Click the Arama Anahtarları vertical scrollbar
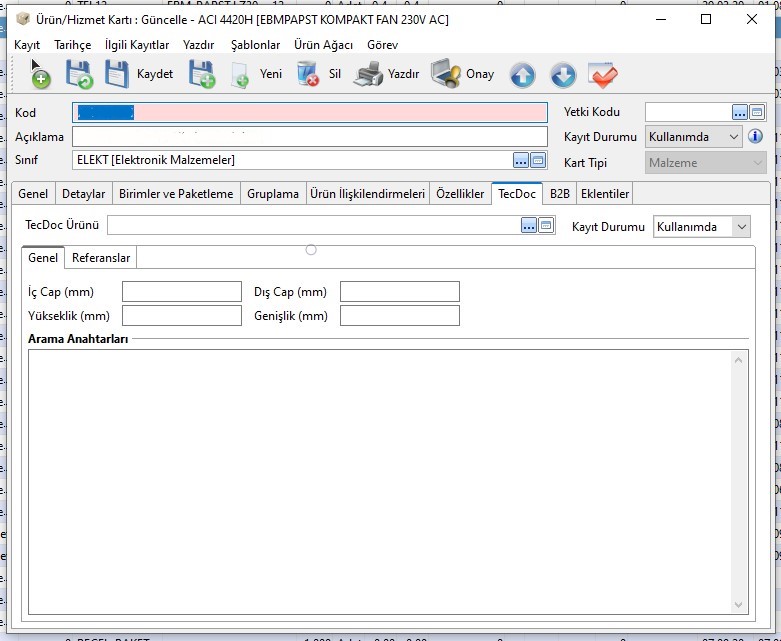The image size is (781, 641). 740,480
